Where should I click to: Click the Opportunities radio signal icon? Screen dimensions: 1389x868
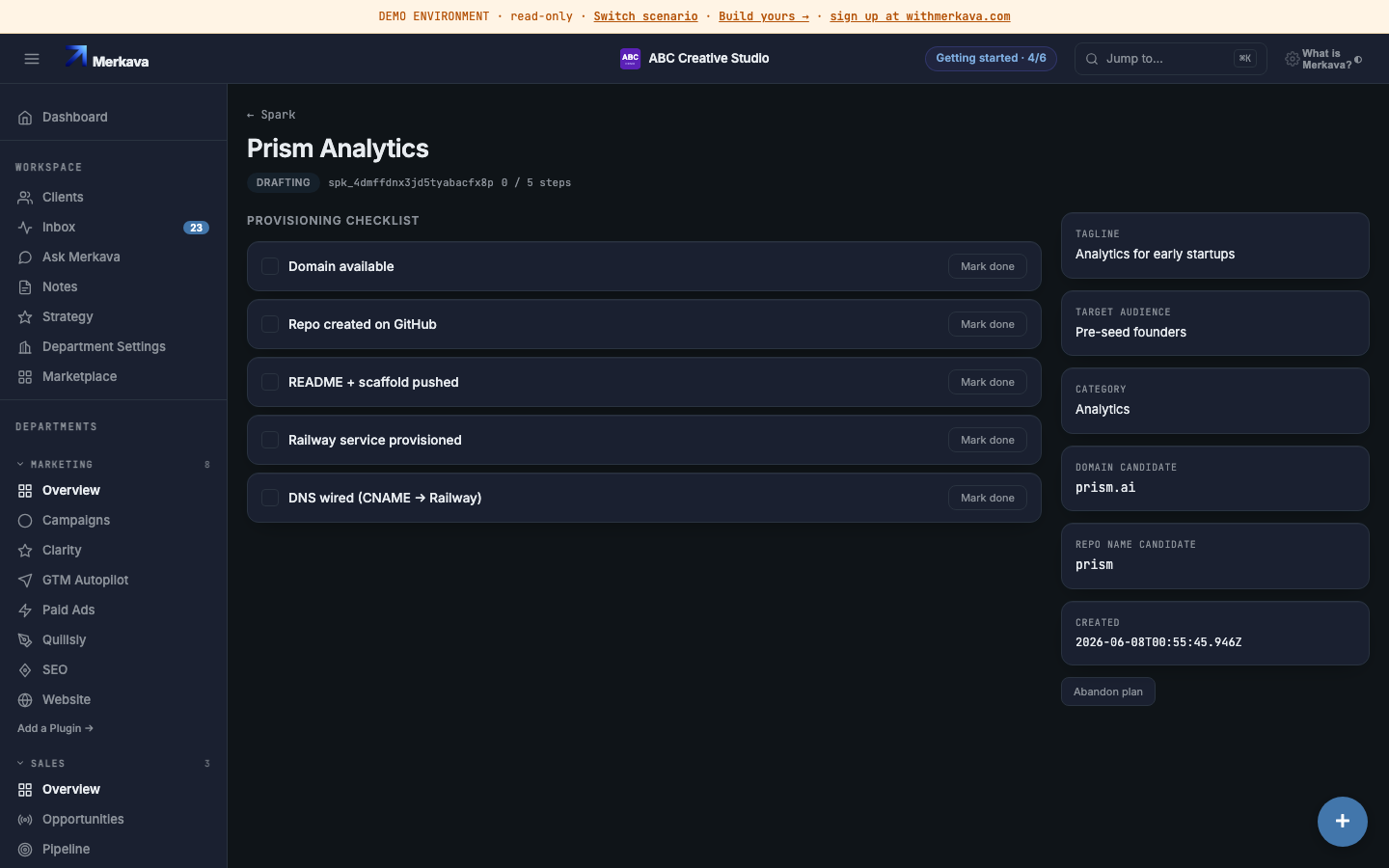coord(25,820)
